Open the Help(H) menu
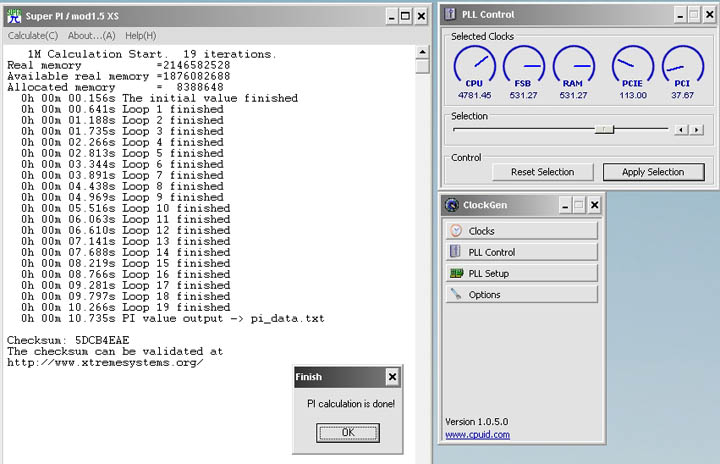Viewport: 720px width, 464px height. tap(141, 36)
